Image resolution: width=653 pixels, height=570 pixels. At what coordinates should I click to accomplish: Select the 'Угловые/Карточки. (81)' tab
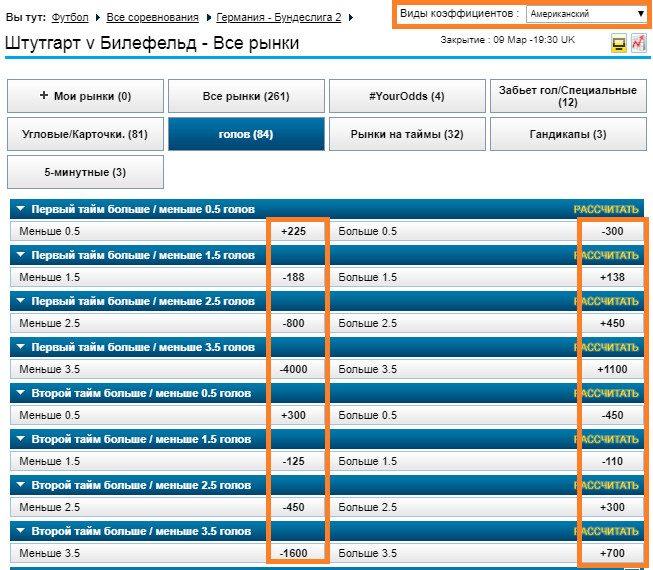pyautogui.click(x=84, y=134)
